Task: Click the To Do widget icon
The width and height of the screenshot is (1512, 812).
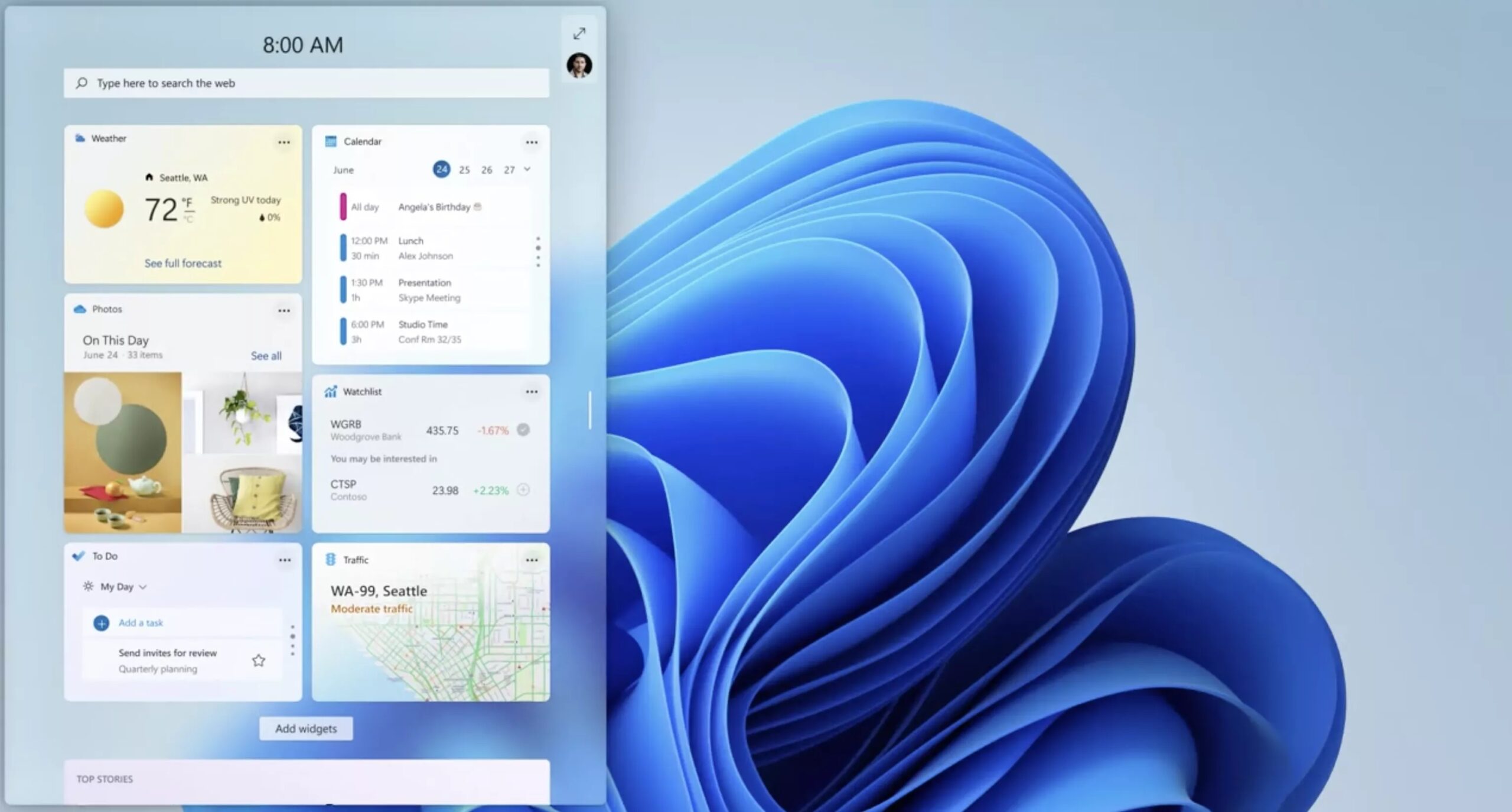Action: 80,556
